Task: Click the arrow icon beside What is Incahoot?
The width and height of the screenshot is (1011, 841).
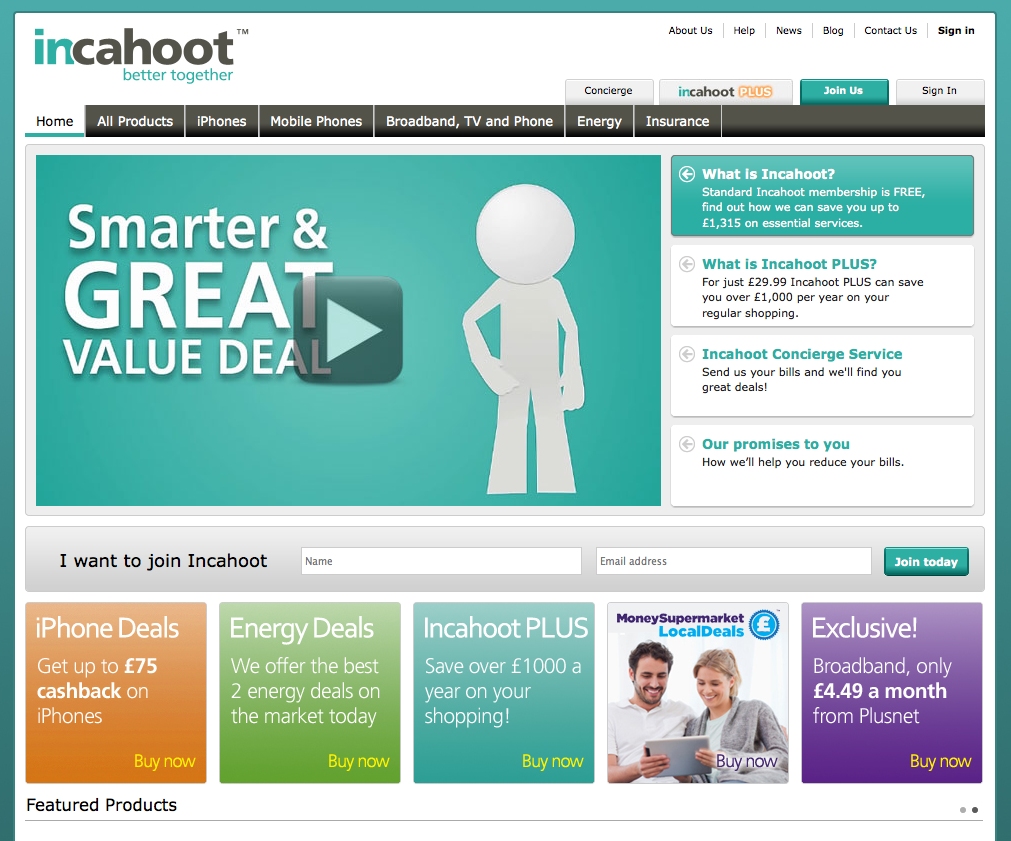Action: [686, 174]
